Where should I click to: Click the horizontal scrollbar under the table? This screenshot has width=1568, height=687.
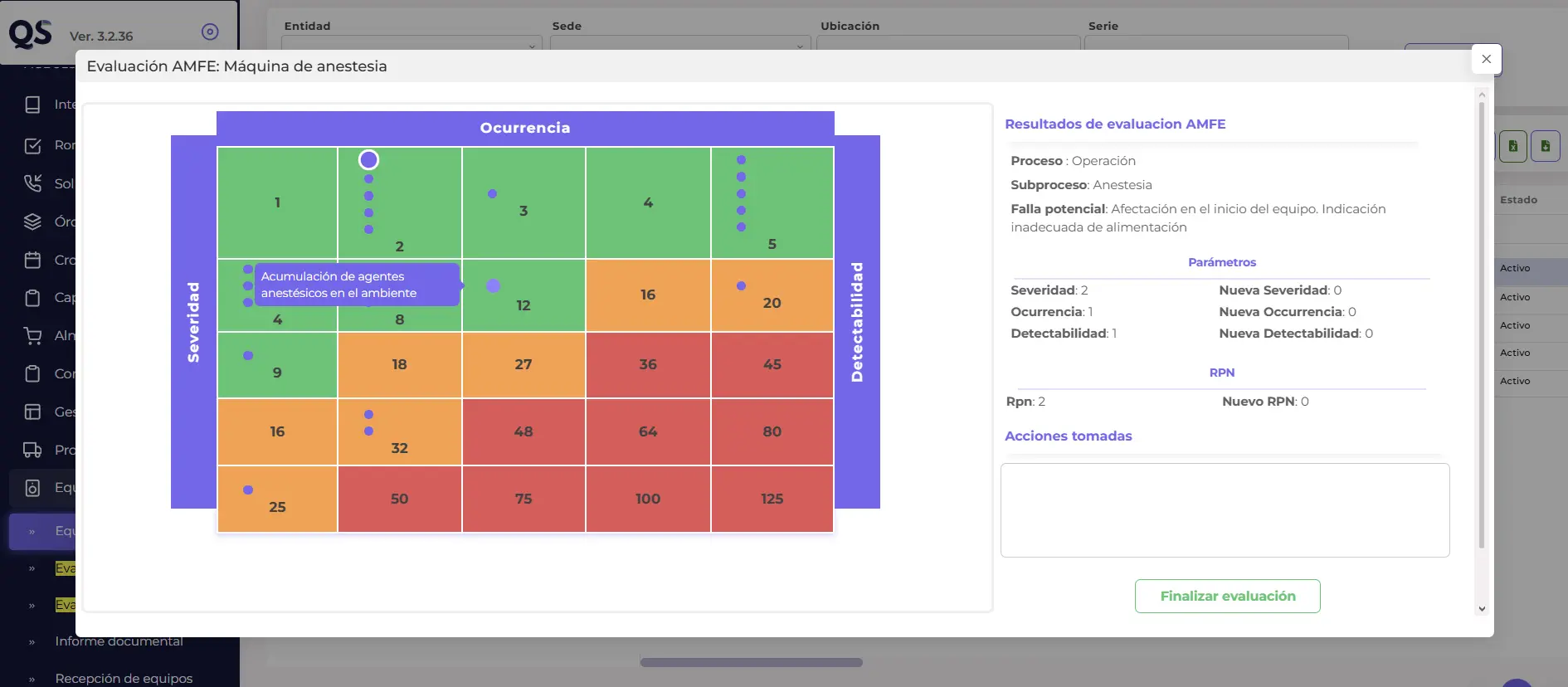point(752,662)
